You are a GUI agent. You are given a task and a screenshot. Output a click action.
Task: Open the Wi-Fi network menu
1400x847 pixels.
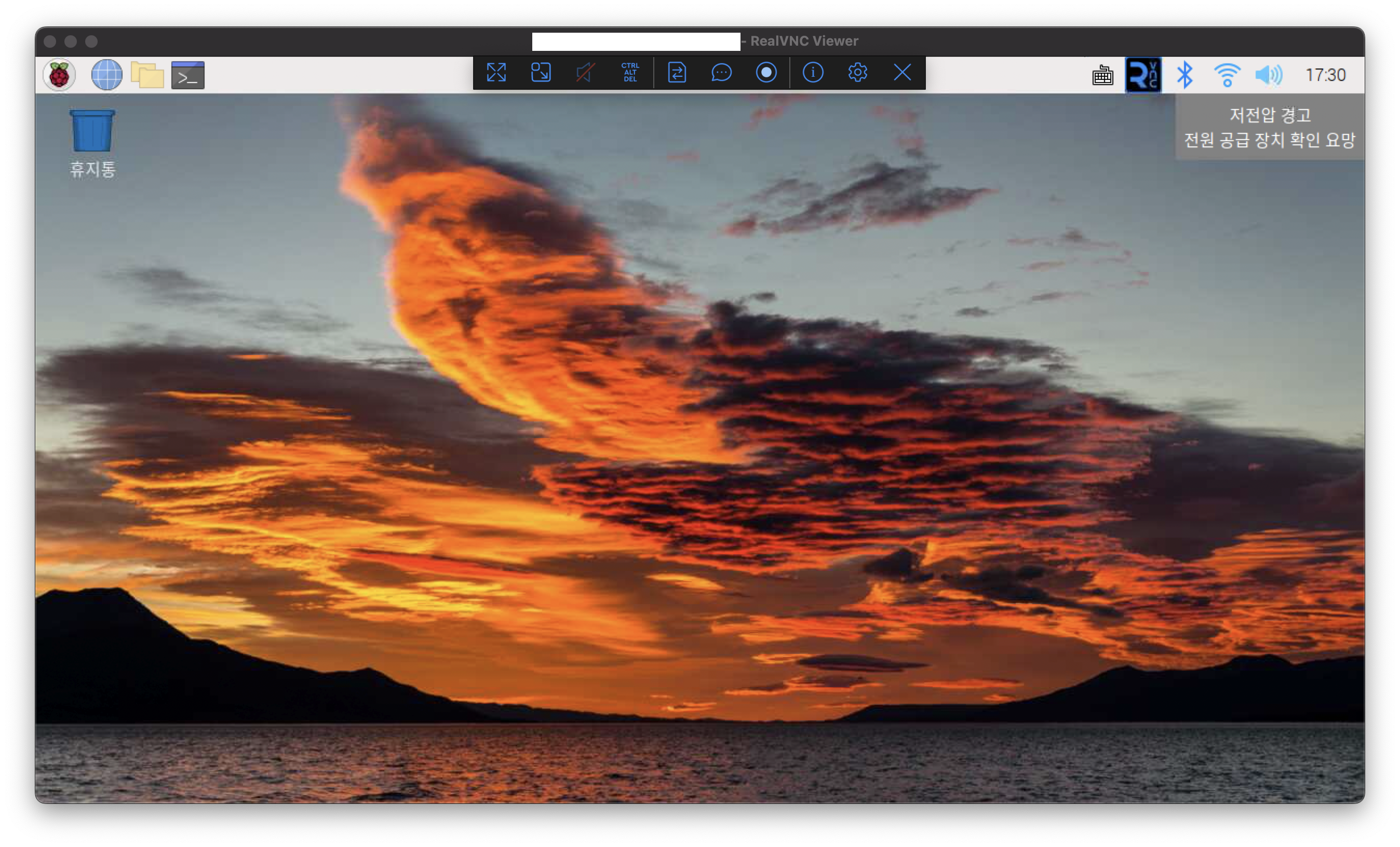point(1227,75)
